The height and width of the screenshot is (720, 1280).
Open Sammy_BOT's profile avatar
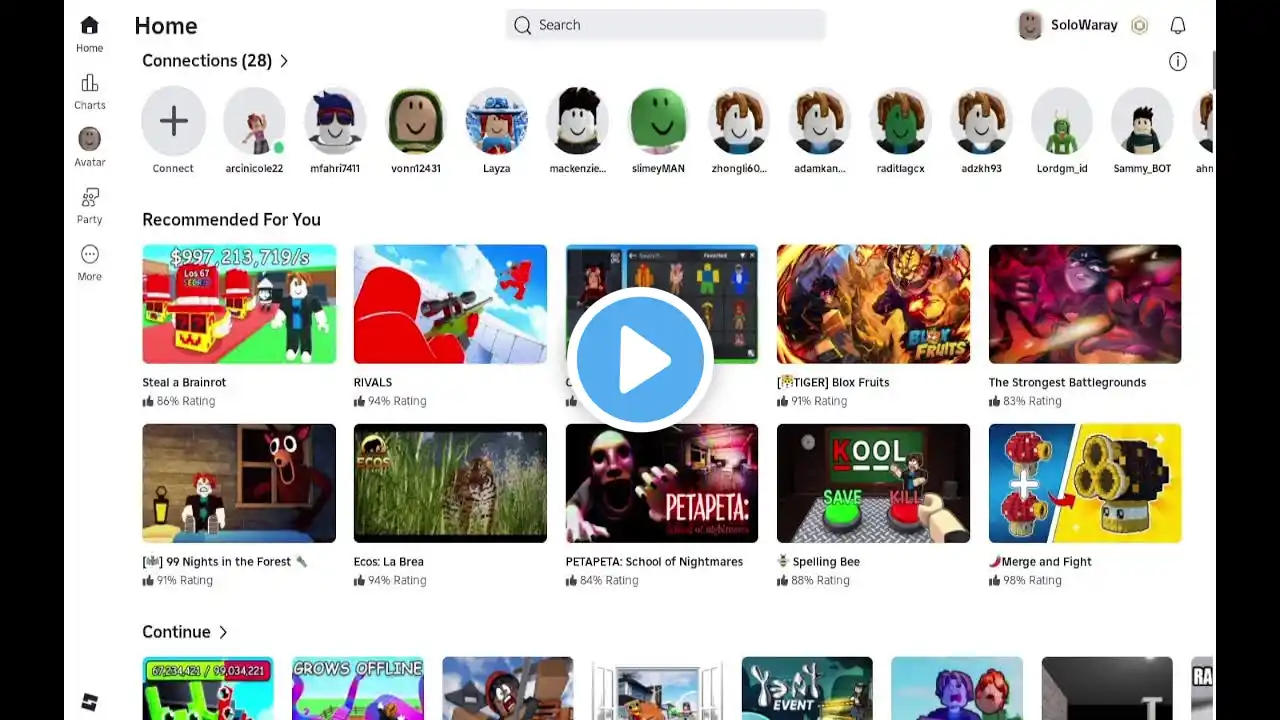coord(1143,121)
